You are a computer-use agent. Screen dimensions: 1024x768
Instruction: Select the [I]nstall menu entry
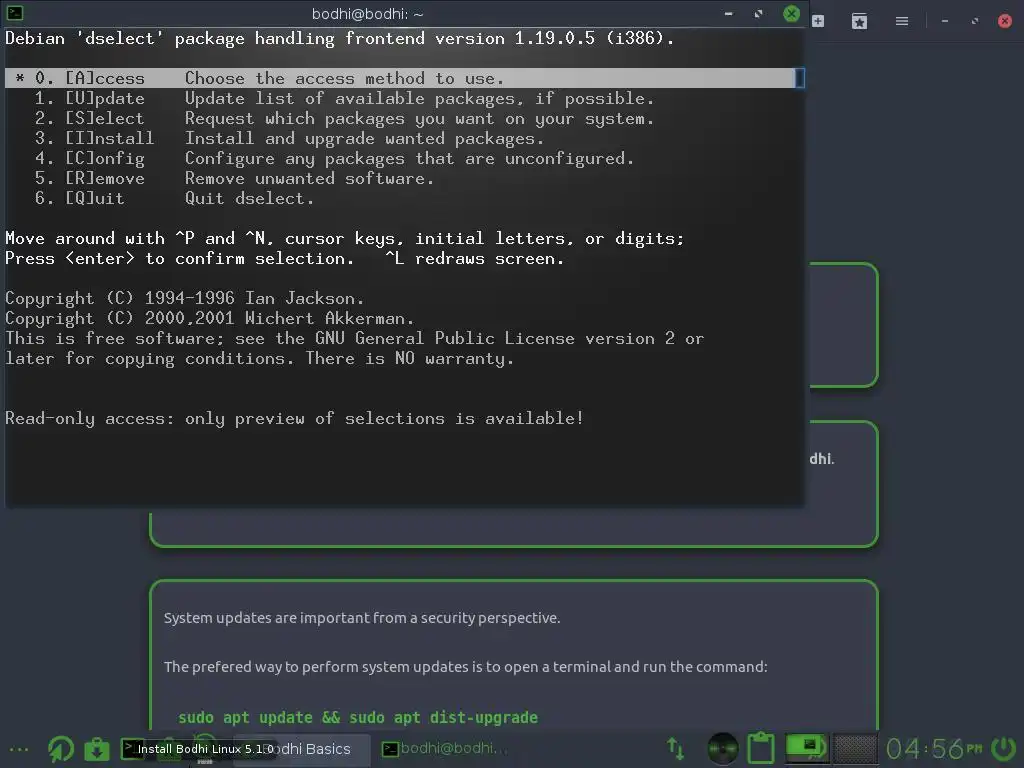click(x=289, y=138)
